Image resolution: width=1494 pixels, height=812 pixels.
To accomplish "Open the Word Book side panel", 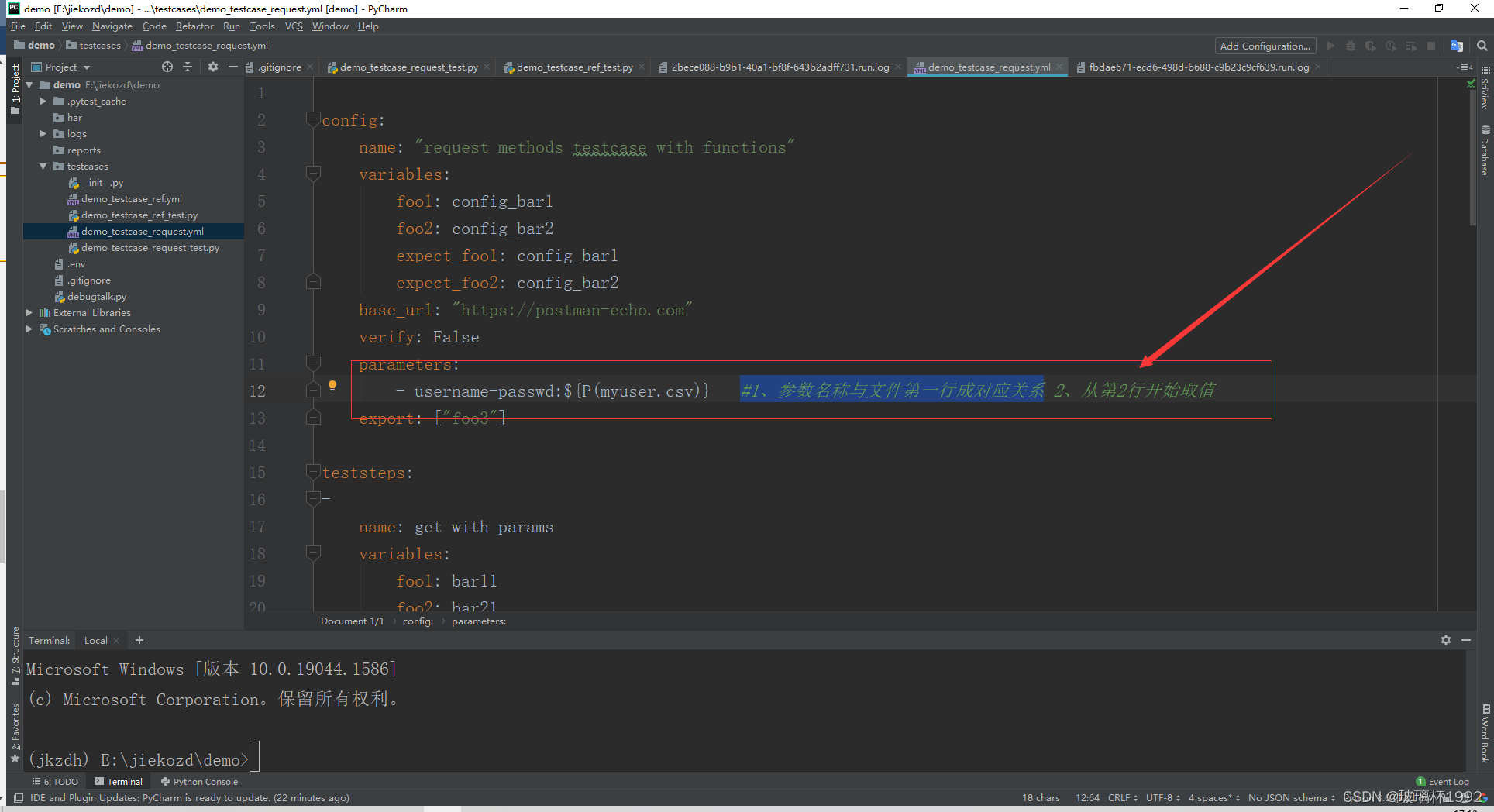I will pyautogui.click(x=1485, y=734).
